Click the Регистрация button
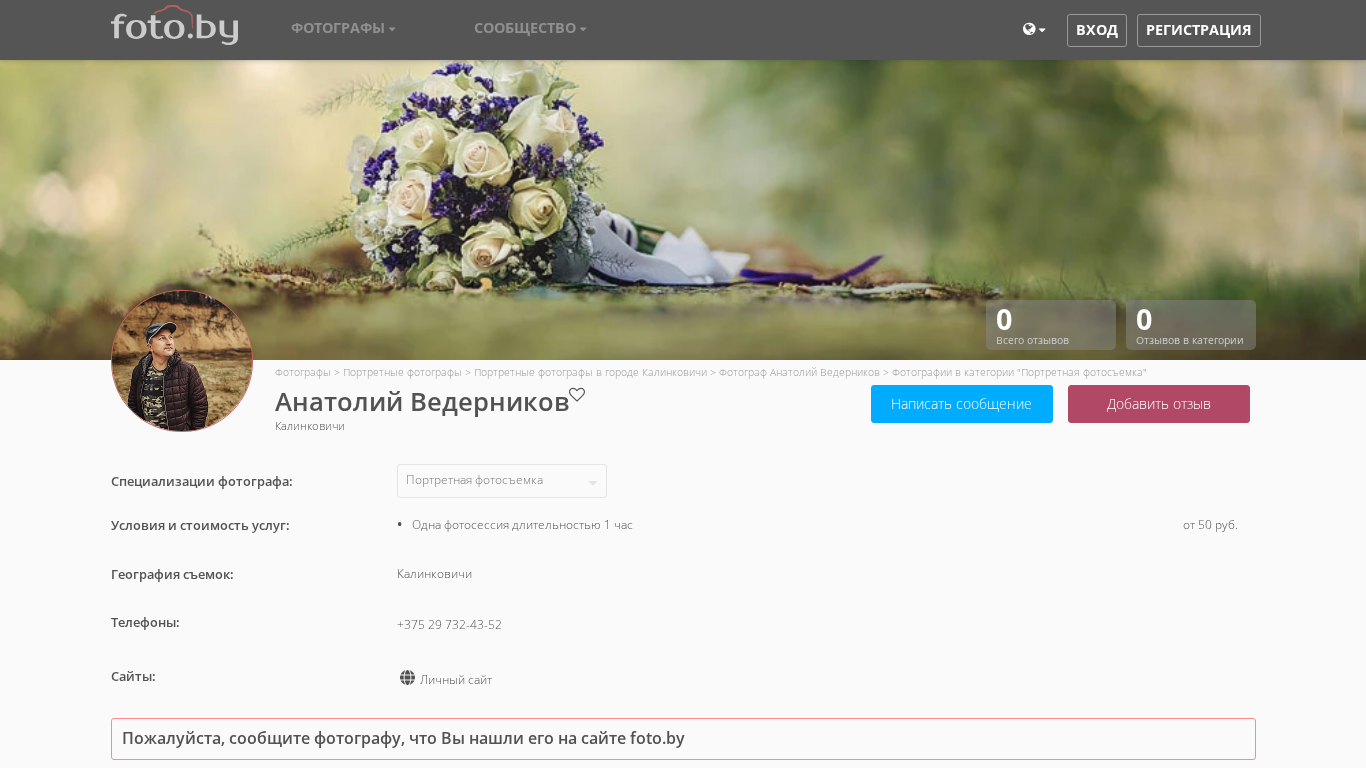1366x768 pixels. point(1198,30)
